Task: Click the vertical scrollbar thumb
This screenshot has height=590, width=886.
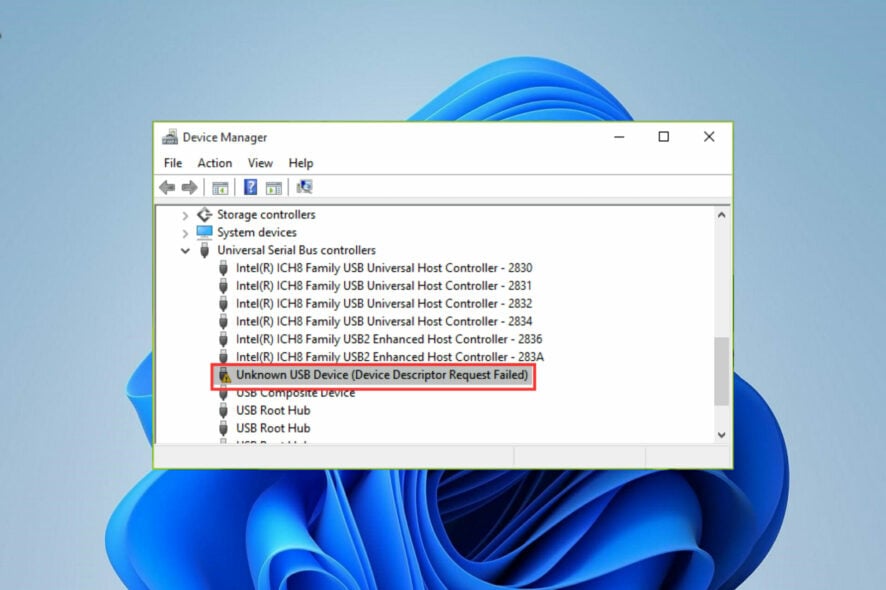Action: point(722,371)
